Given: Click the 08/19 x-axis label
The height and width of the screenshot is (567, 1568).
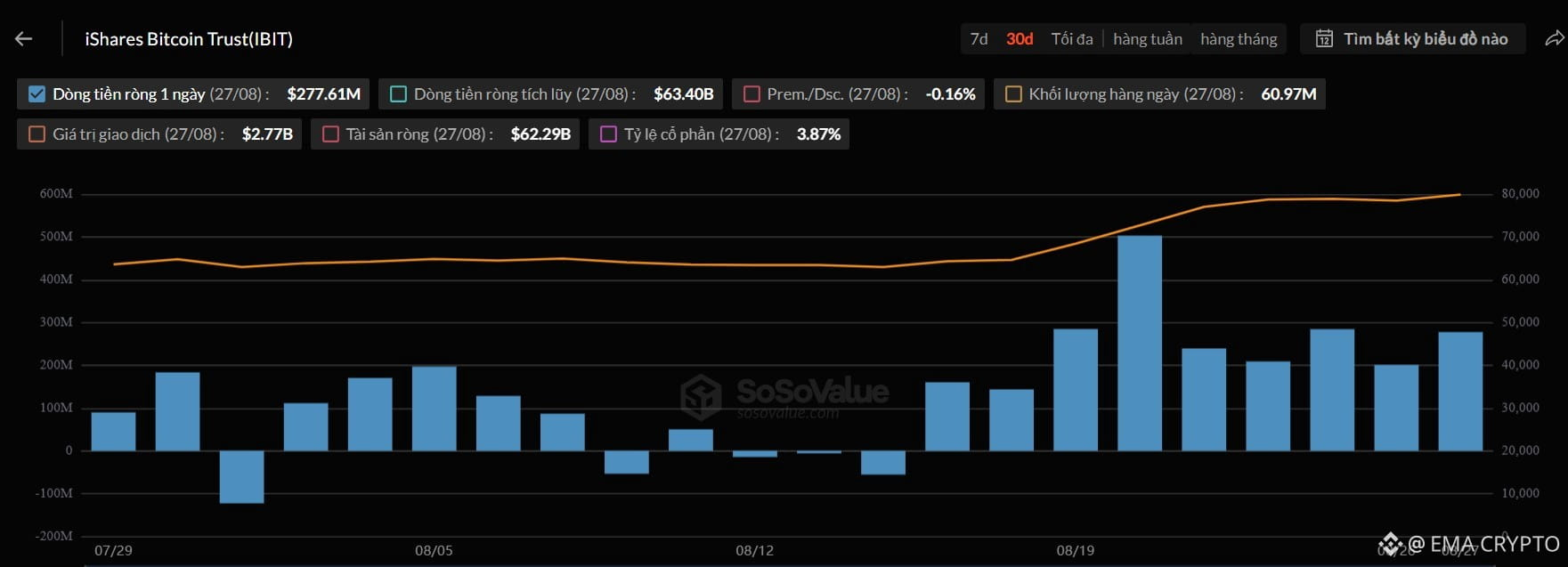Looking at the screenshot, I should click(x=1076, y=550).
